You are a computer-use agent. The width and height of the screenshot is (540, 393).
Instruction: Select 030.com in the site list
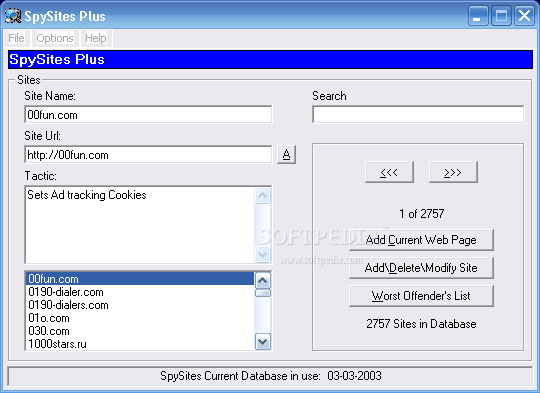(140, 331)
